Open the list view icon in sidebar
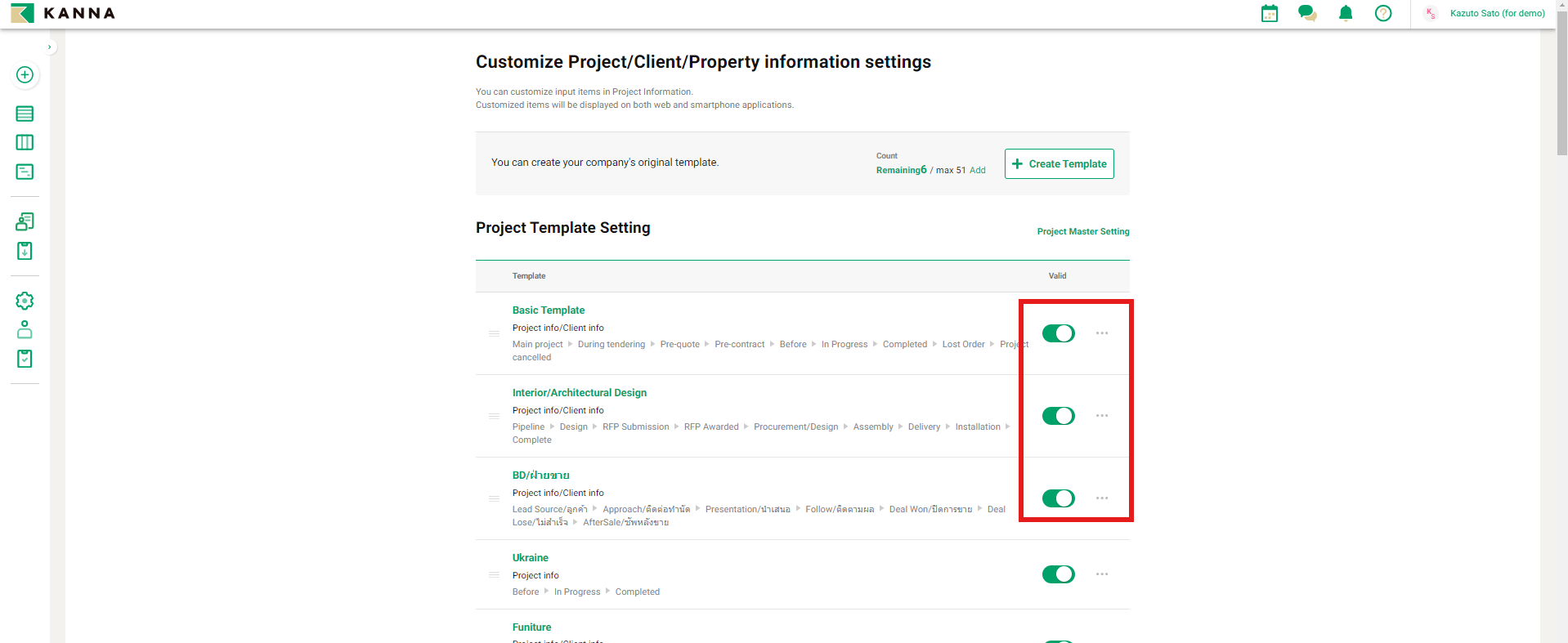Screen dimensions: 1568x643 point(25,114)
